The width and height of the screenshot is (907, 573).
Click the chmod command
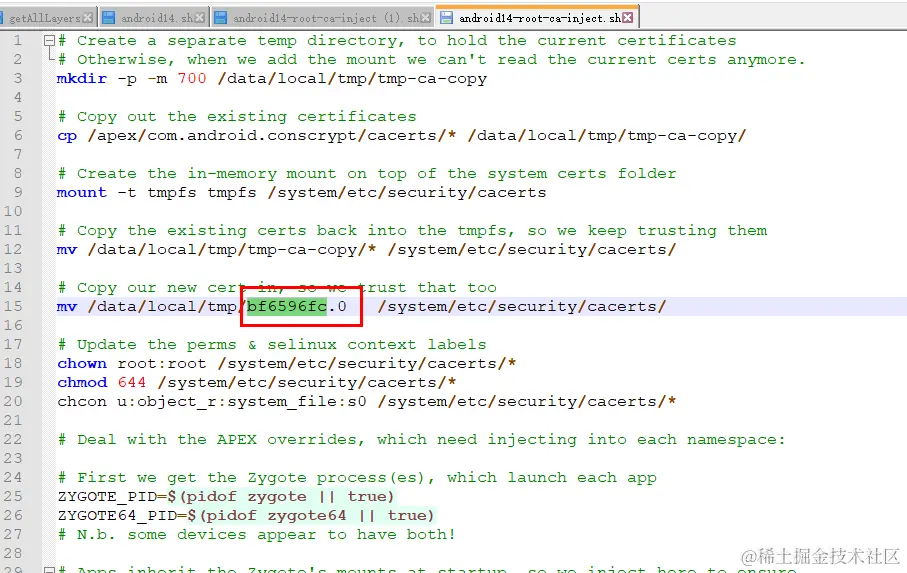coord(82,382)
